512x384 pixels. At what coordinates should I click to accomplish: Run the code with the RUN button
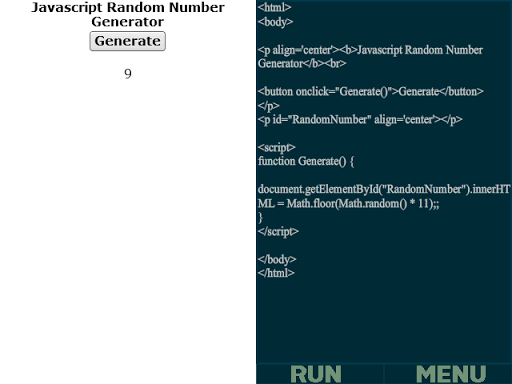(316, 374)
